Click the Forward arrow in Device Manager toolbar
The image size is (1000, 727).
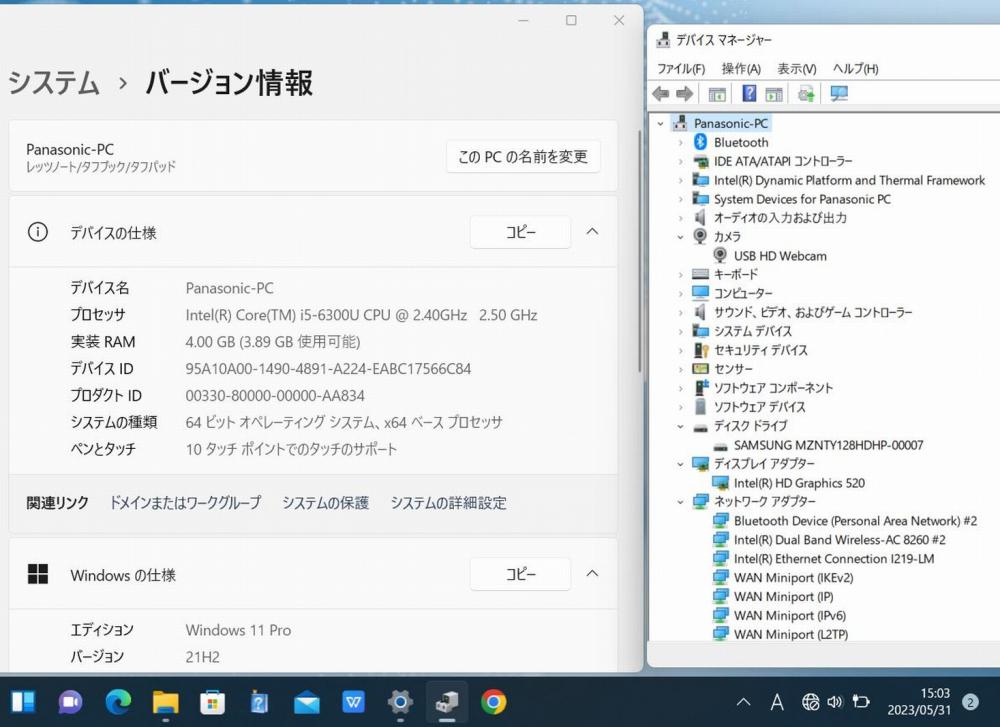(684, 94)
